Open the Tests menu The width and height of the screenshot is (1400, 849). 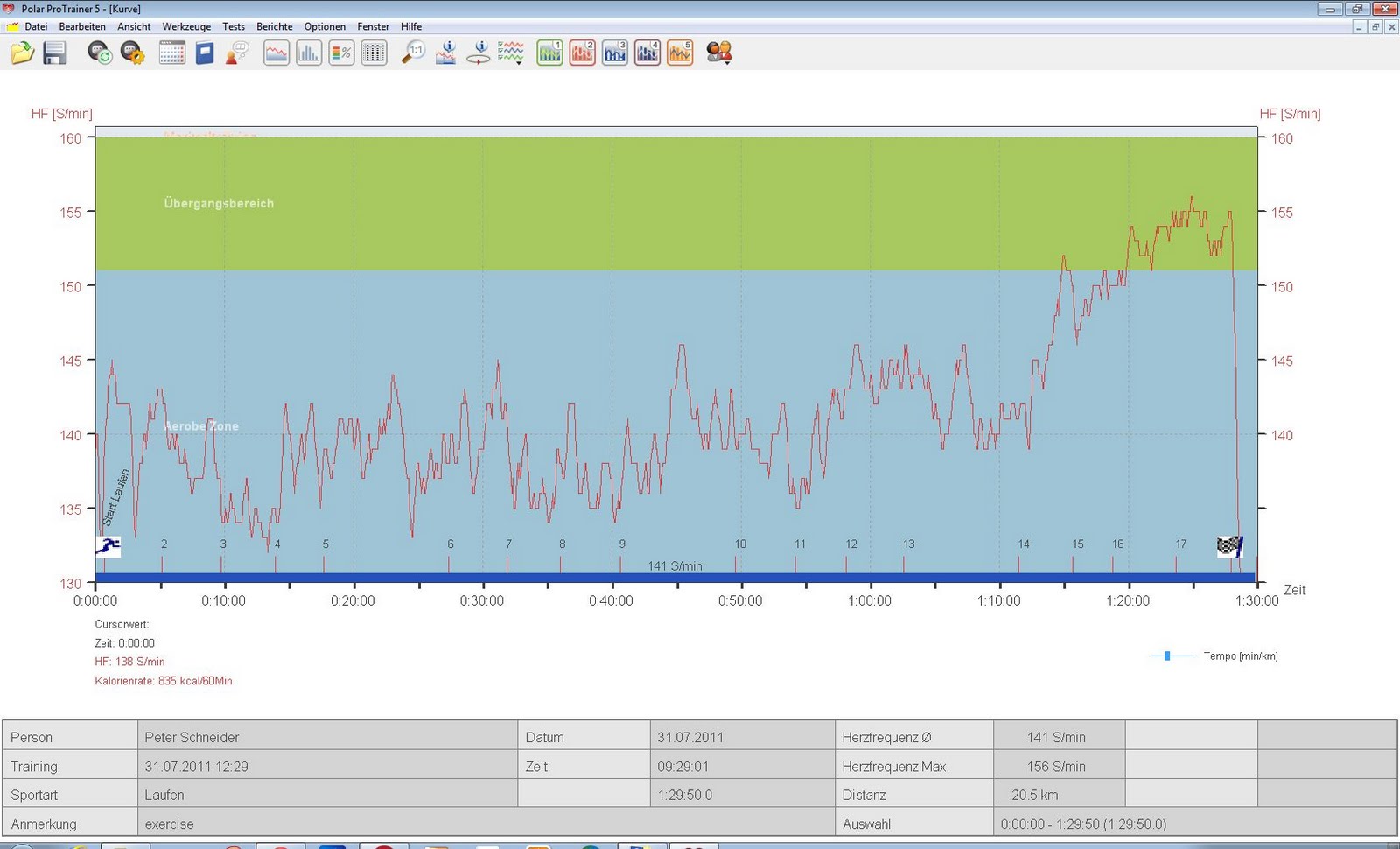point(234,26)
